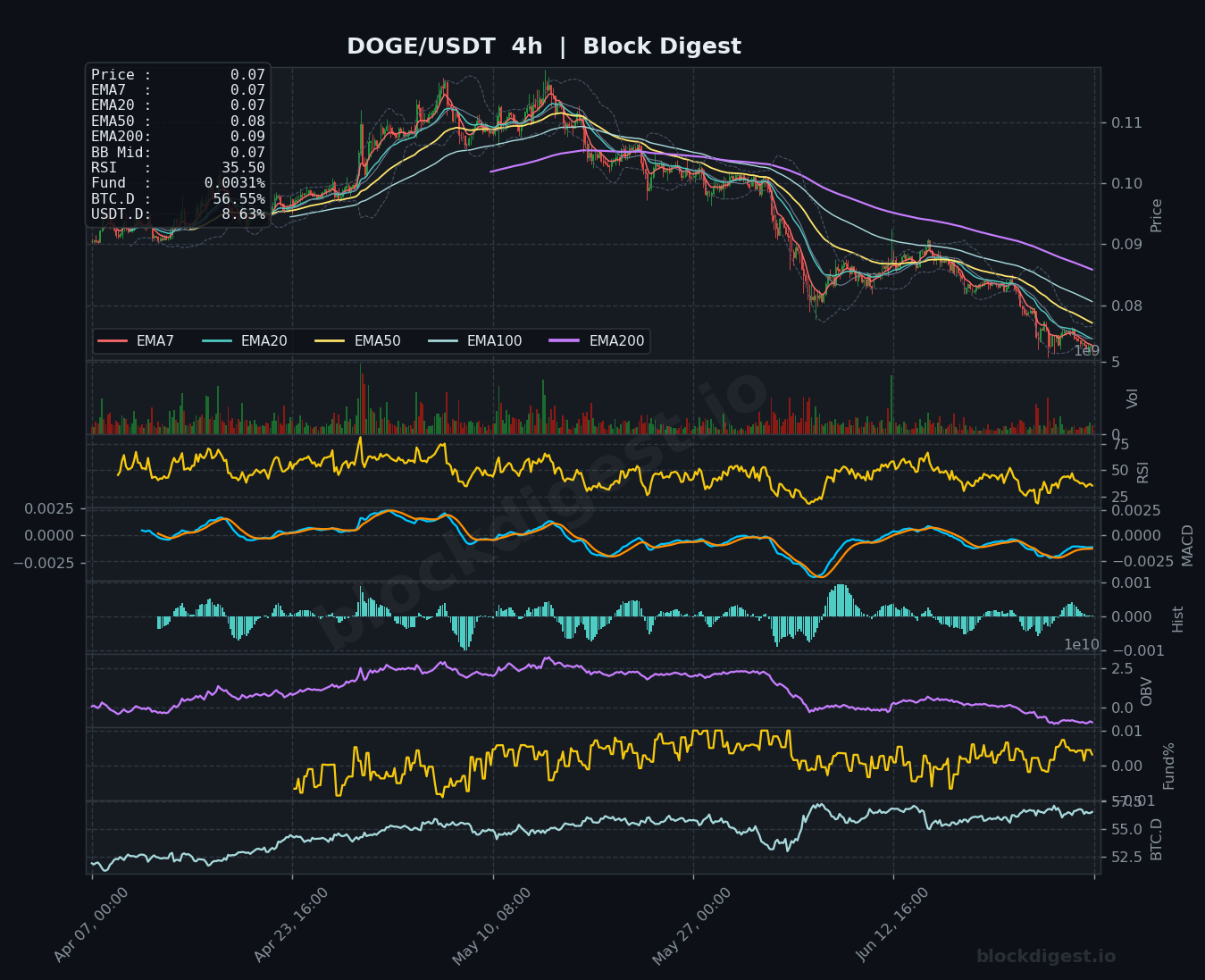Click the Hist axis label
The width and height of the screenshot is (1205, 980).
tap(1177, 619)
